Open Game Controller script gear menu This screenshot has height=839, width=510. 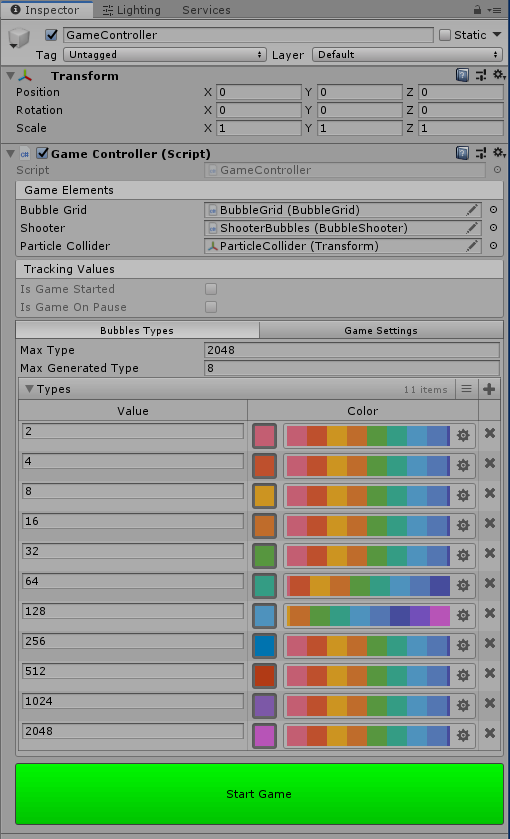tap(499, 153)
